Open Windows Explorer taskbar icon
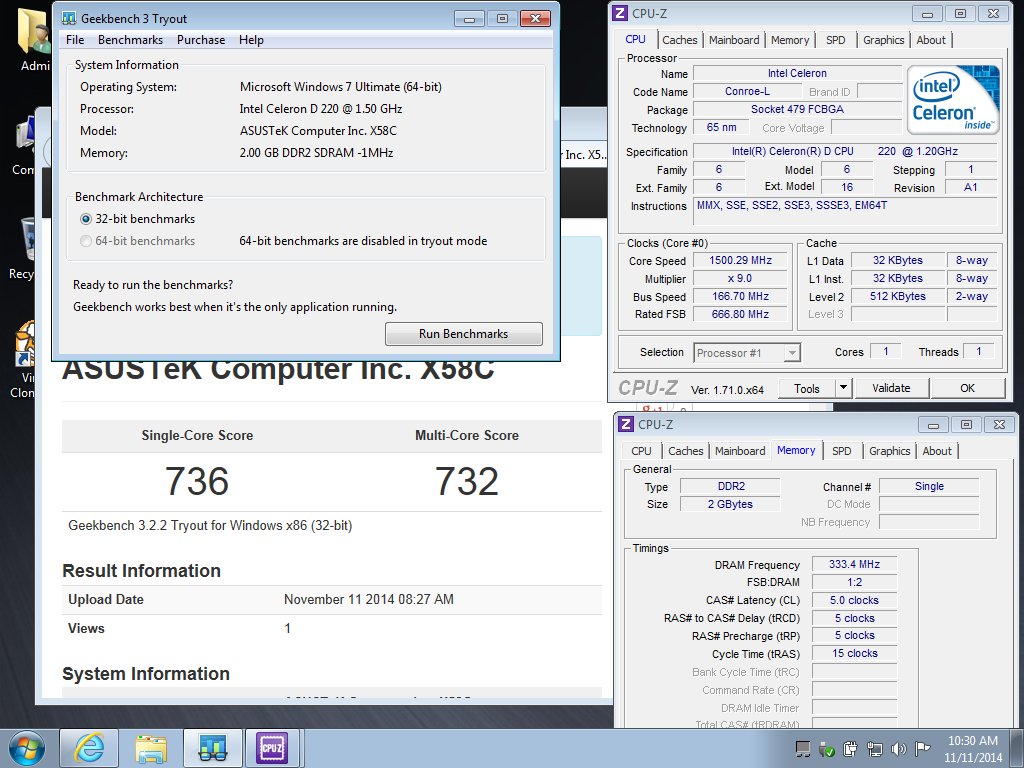The width and height of the screenshot is (1024, 768). (151, 748)
